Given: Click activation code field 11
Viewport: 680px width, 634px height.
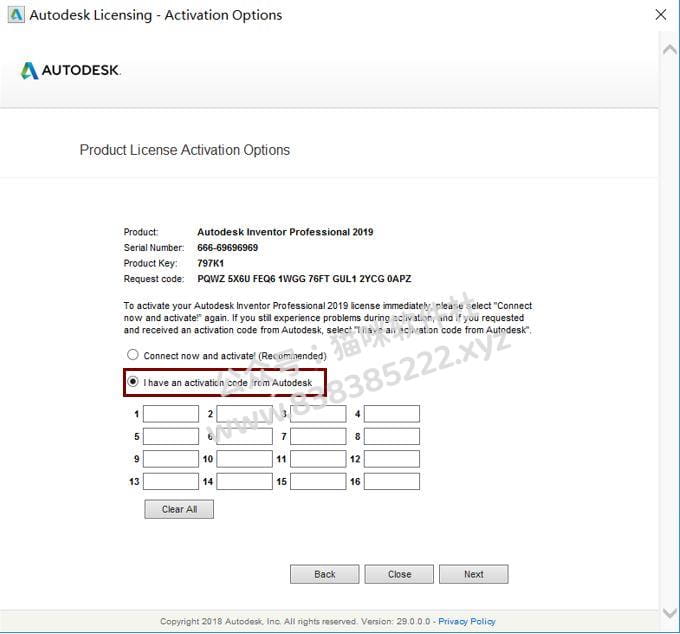Looking at the screenshot, I should [318, 459].
